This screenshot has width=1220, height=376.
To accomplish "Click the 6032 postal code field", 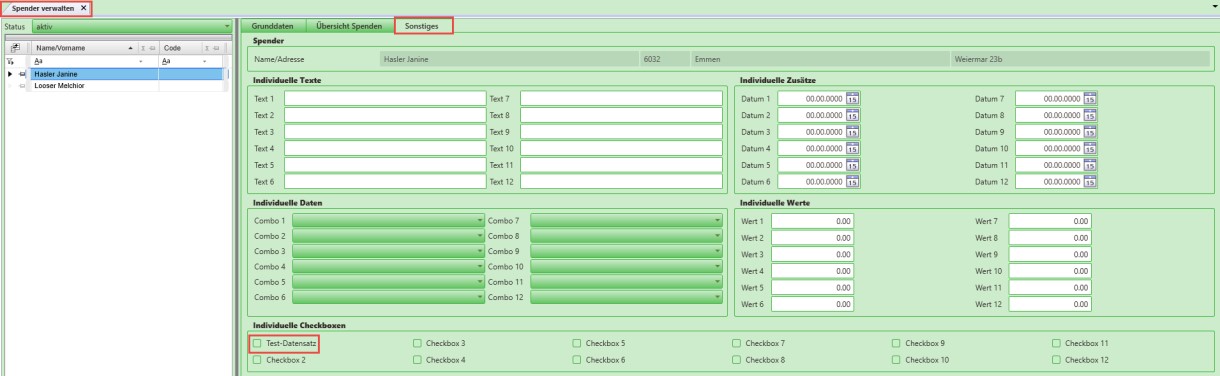I will tap(665, 60).
